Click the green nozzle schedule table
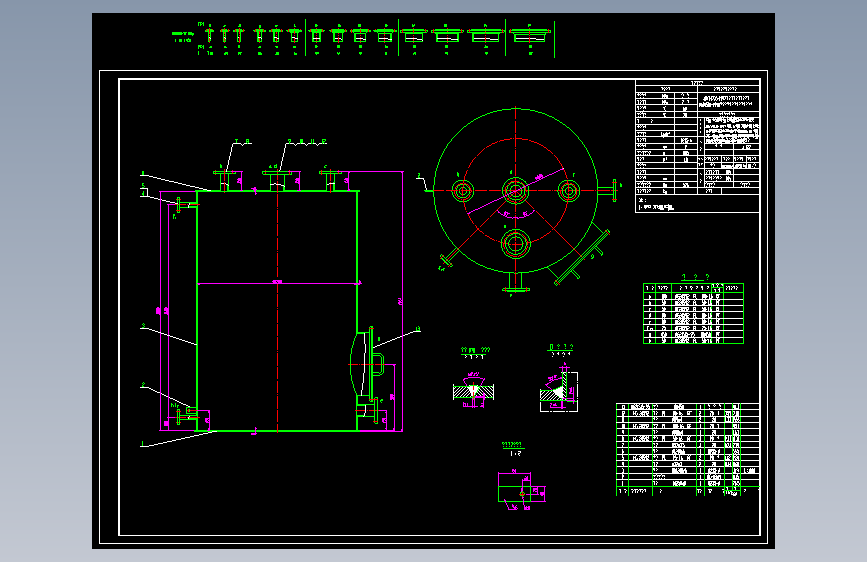Image resolution: width=867 pixels, height=562 pixels. pos(693,314)
